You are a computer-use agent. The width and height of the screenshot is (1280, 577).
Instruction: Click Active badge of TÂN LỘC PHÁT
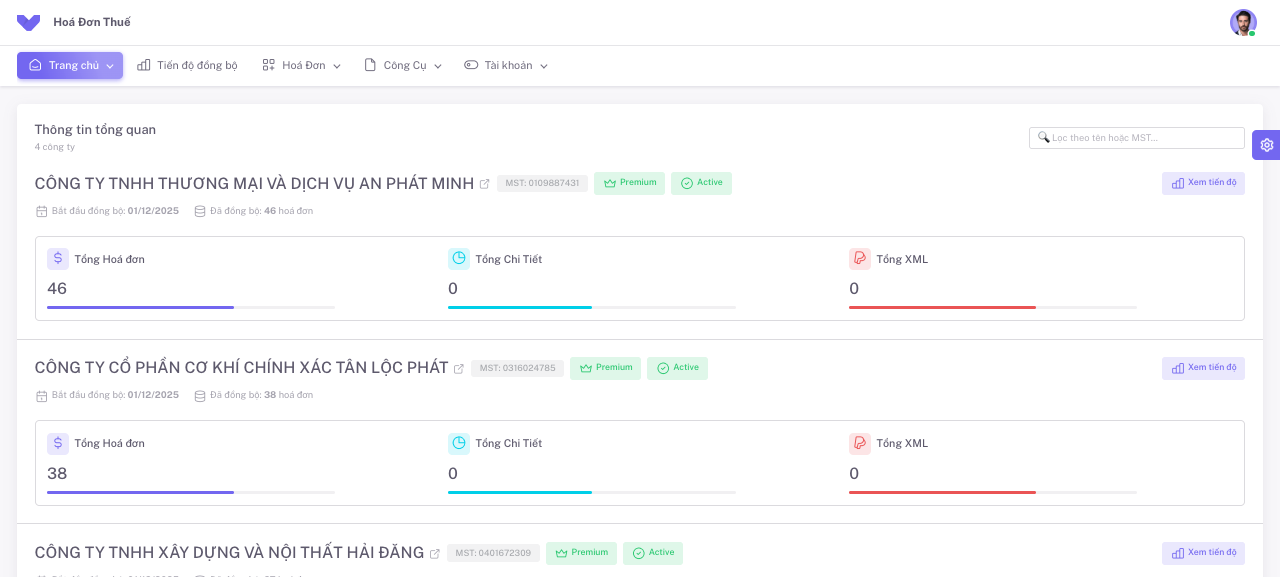coord(677,368)
